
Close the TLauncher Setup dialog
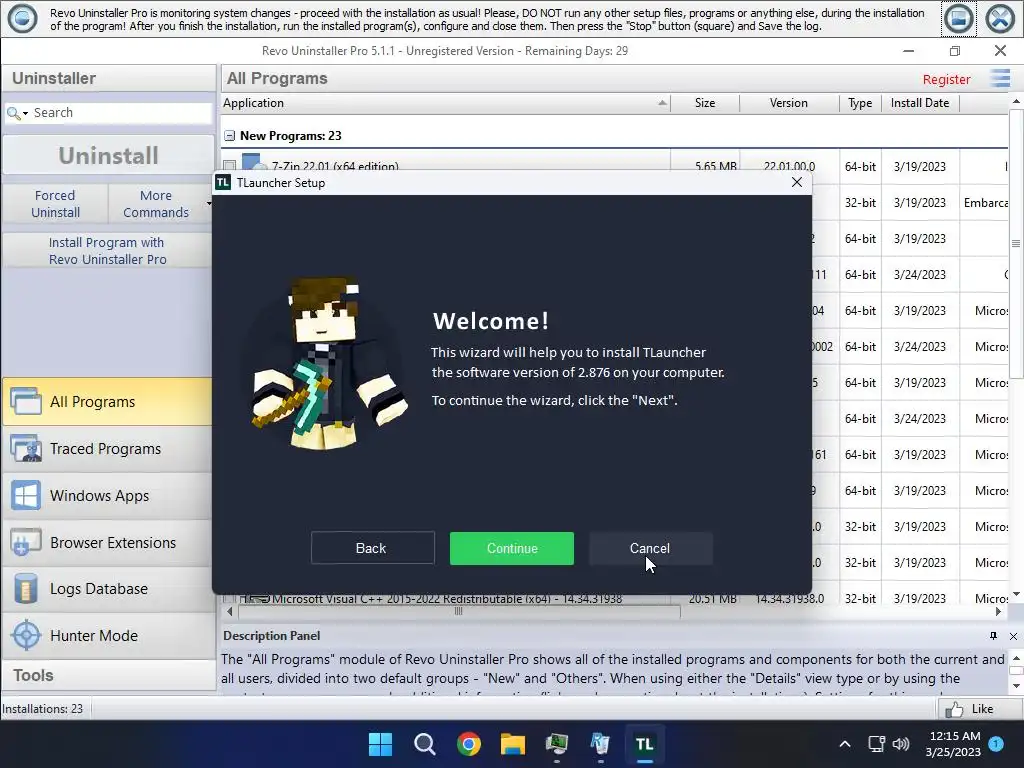(797, 182)
